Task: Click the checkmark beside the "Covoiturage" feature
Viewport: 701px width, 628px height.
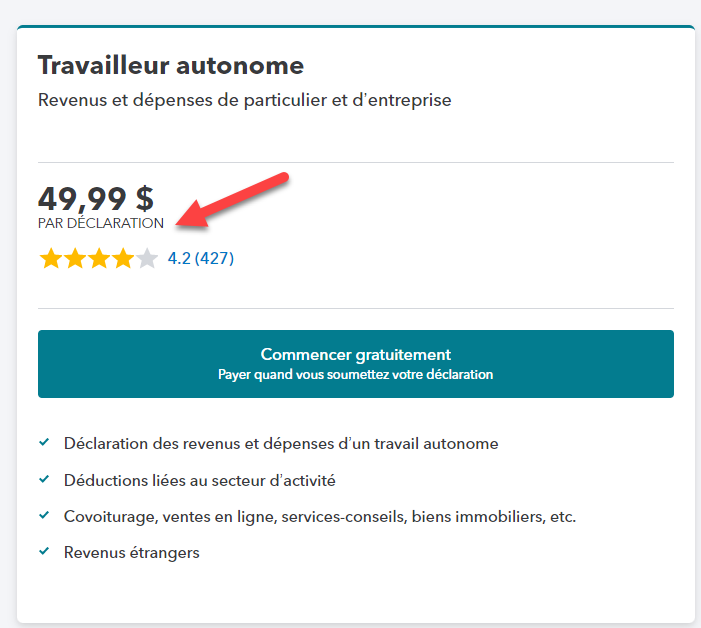Action: pos(44,515)
